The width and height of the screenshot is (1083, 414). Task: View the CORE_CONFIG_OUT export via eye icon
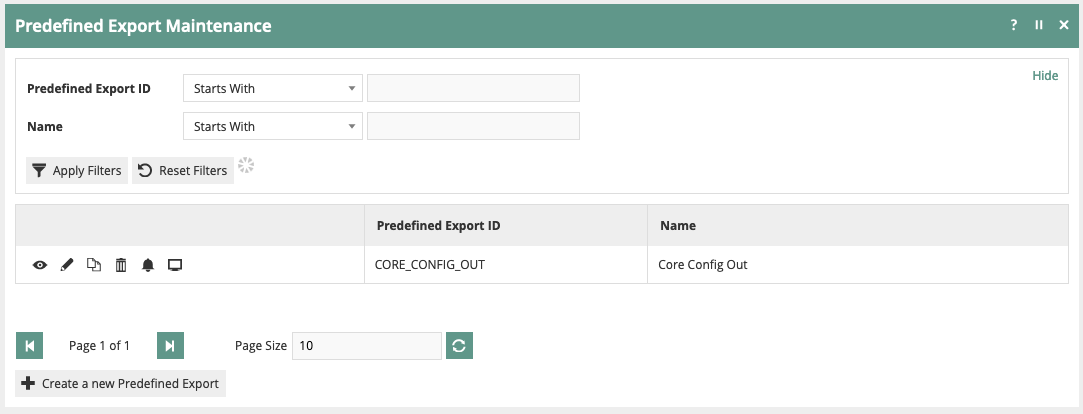point(40,265)
